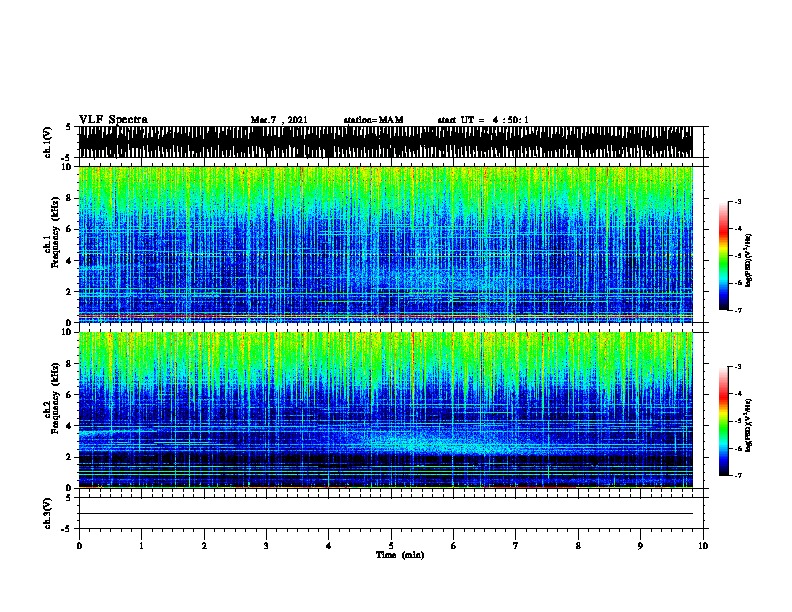Image resolution: width=792 pixels, height=612 pixels.
Task: Select the "start UT = 4 : 50: 1" text
Action: (x=483, y=120)
